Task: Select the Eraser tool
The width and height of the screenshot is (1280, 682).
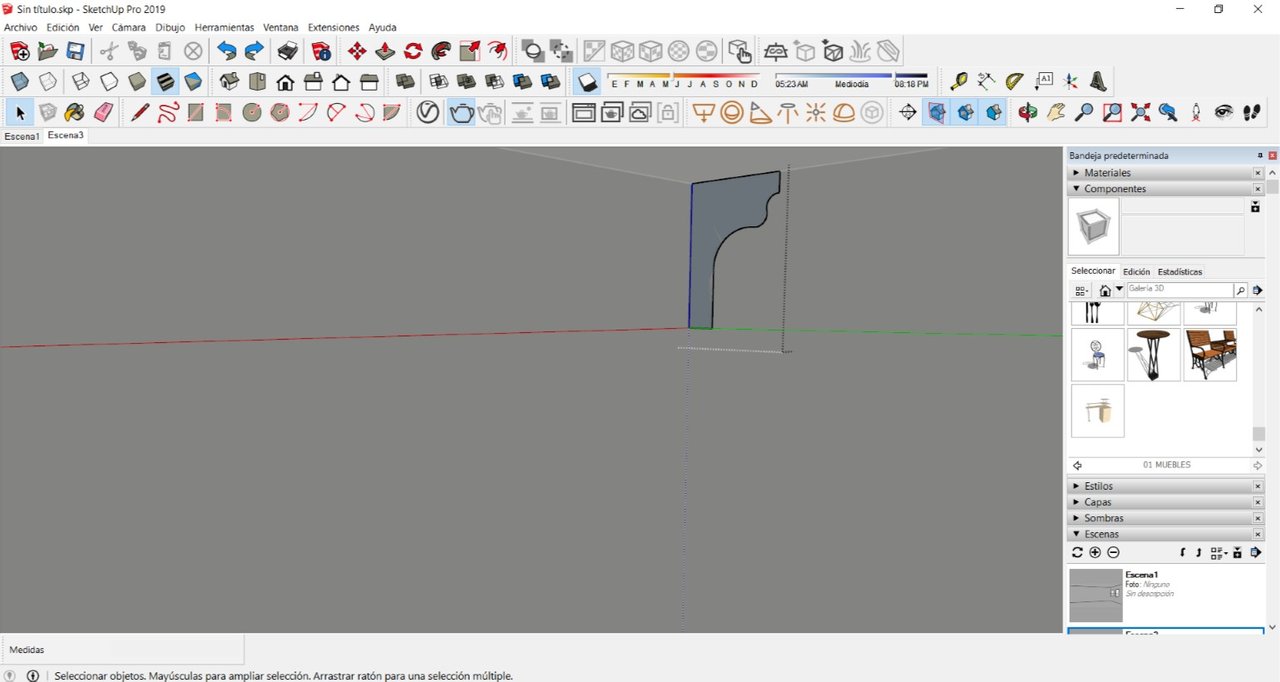Action: point(103,113)
